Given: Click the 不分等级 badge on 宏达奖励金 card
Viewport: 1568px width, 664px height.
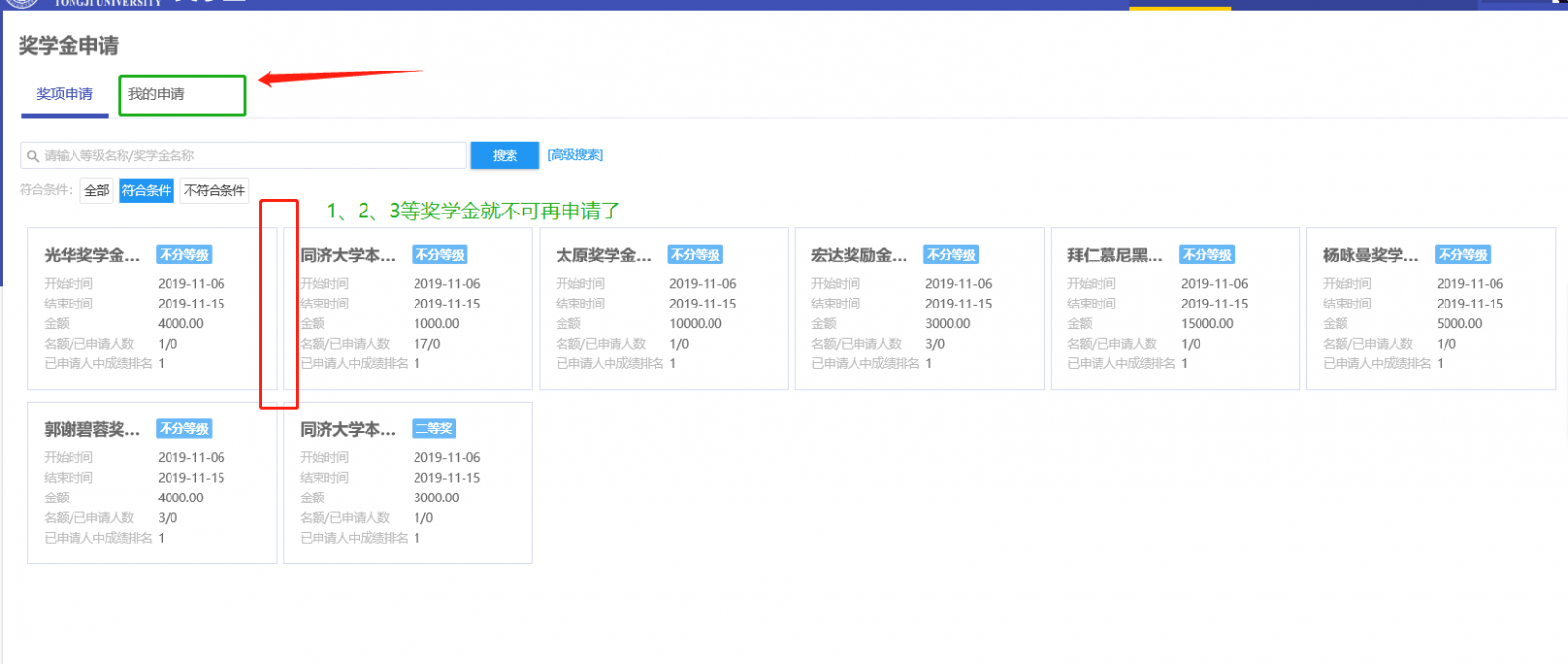Looking at the screenshot, I should (x=952, y=255).
